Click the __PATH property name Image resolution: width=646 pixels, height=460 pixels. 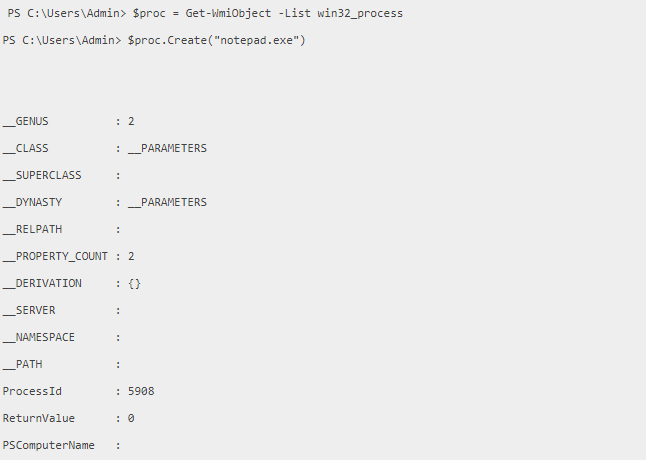pos(23,364)
